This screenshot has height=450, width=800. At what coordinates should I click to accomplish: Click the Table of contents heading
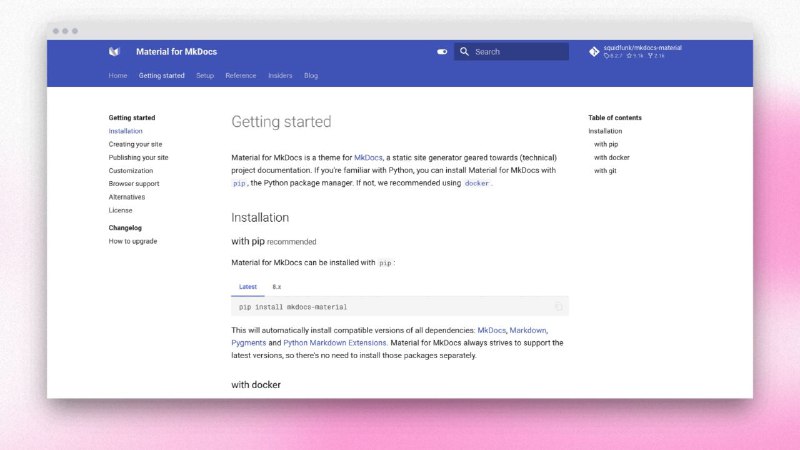click(615, 118)
